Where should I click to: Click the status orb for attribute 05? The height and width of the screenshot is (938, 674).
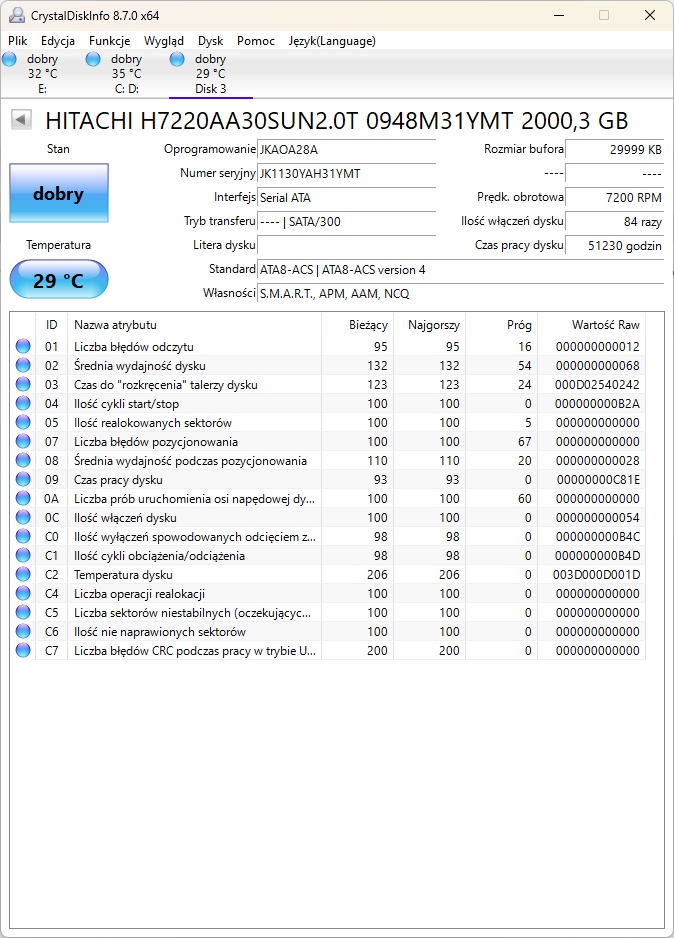click(x=23, y=422)
